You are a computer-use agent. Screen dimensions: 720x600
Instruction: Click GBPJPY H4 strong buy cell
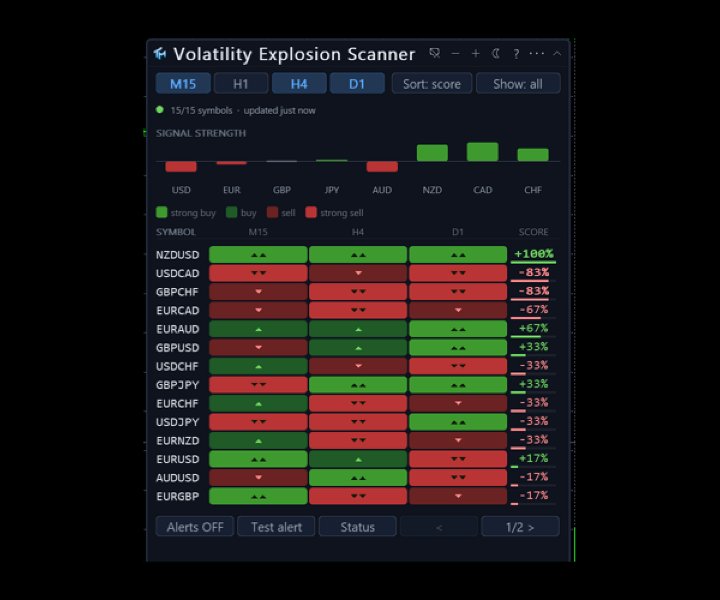pyautogui.click(x=358, y=385)
